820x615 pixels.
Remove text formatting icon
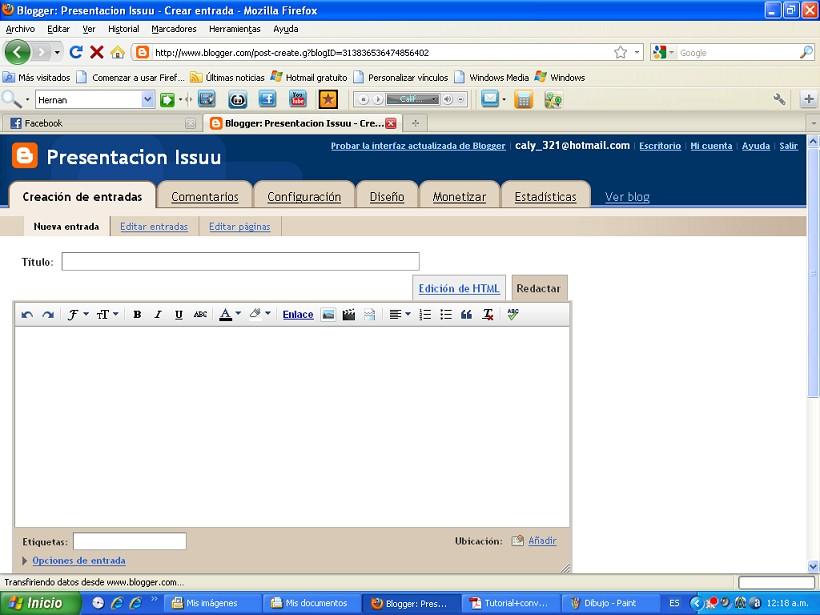(488, 314)
